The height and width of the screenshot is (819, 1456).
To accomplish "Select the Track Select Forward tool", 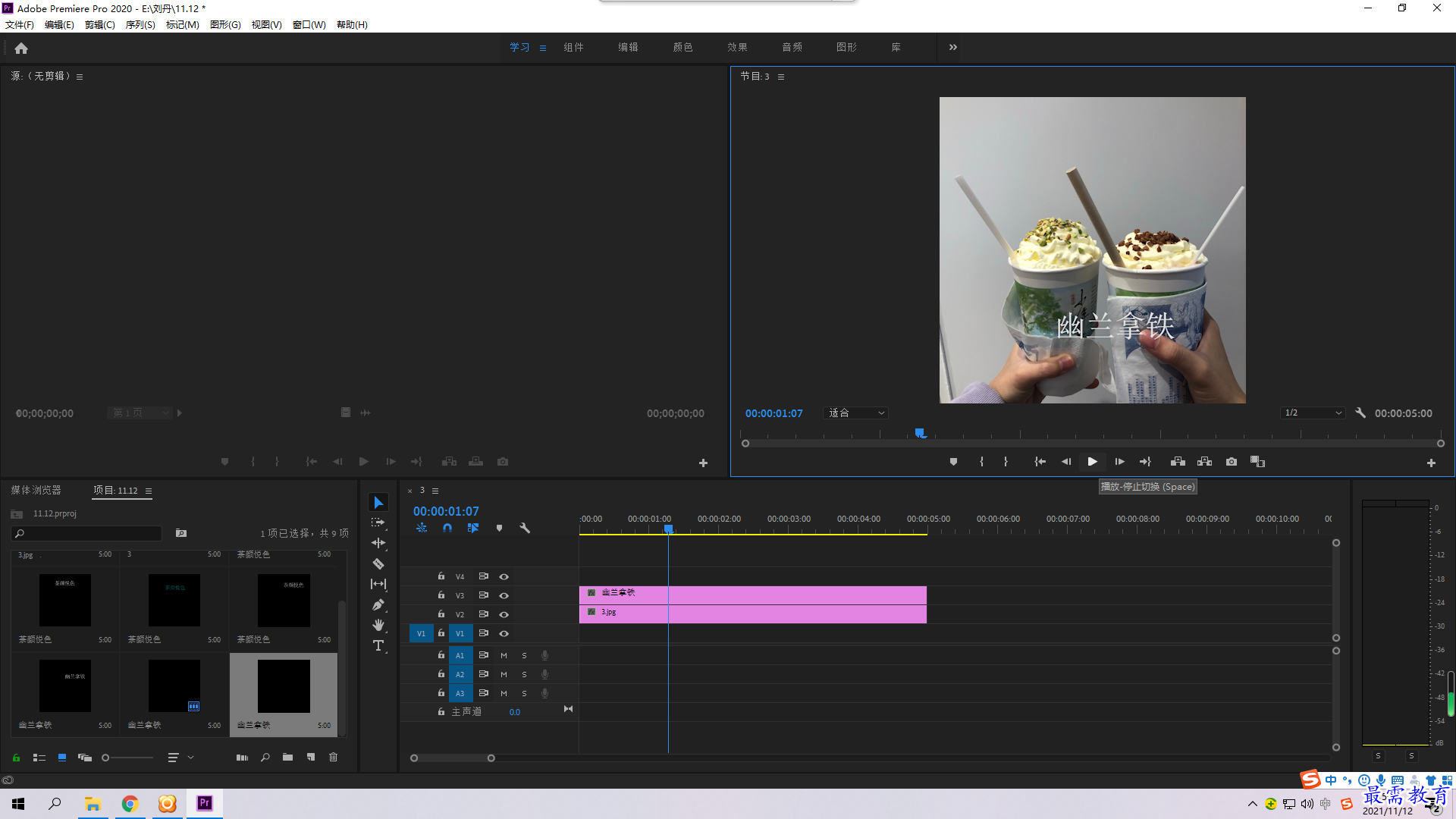I will pyautogui.click(x=378, y=522).
